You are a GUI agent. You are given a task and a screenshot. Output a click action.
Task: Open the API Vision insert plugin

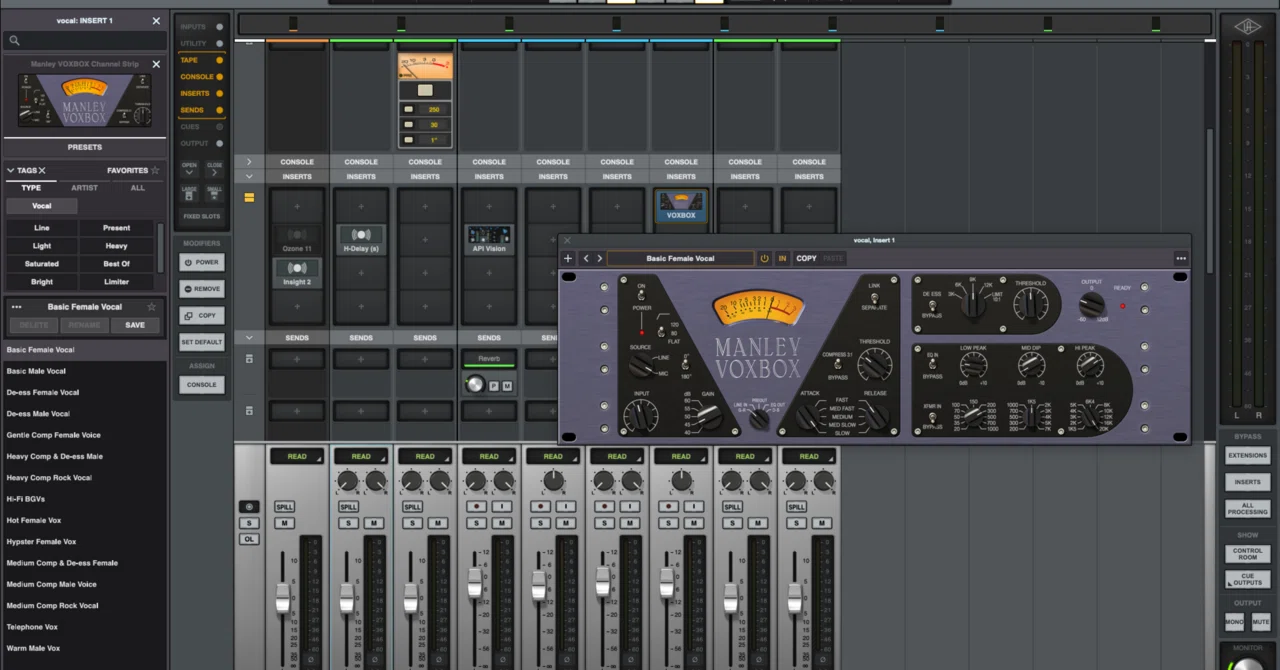pos(489,240)
